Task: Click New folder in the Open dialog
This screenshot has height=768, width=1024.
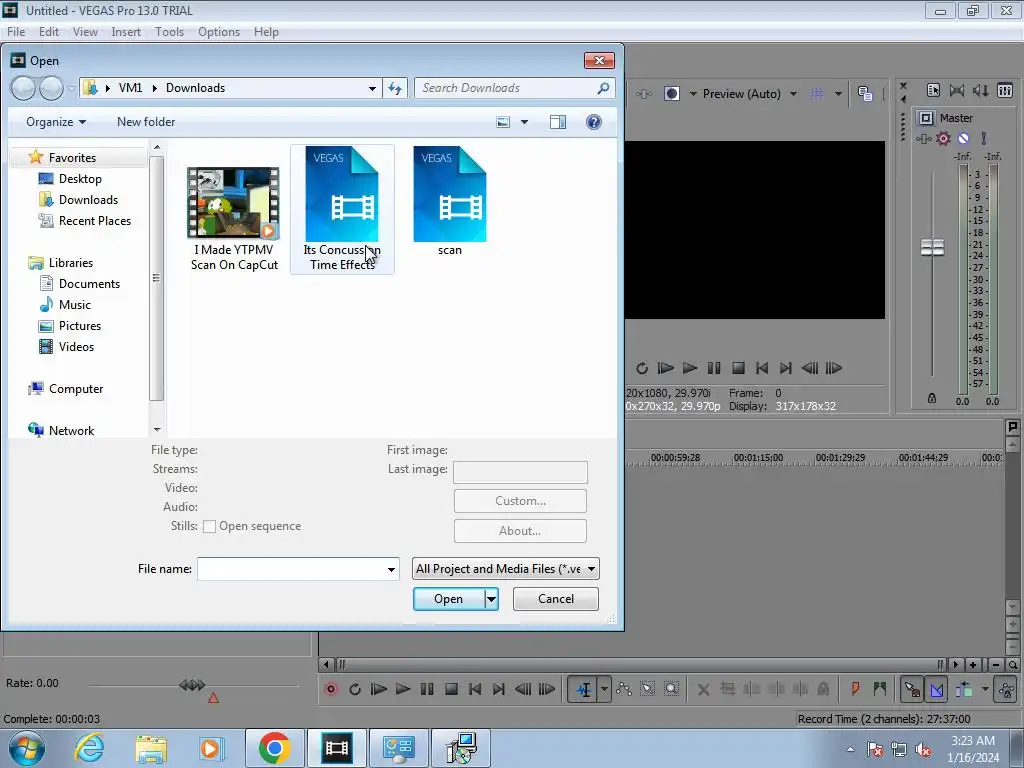Action: (146, 122)
